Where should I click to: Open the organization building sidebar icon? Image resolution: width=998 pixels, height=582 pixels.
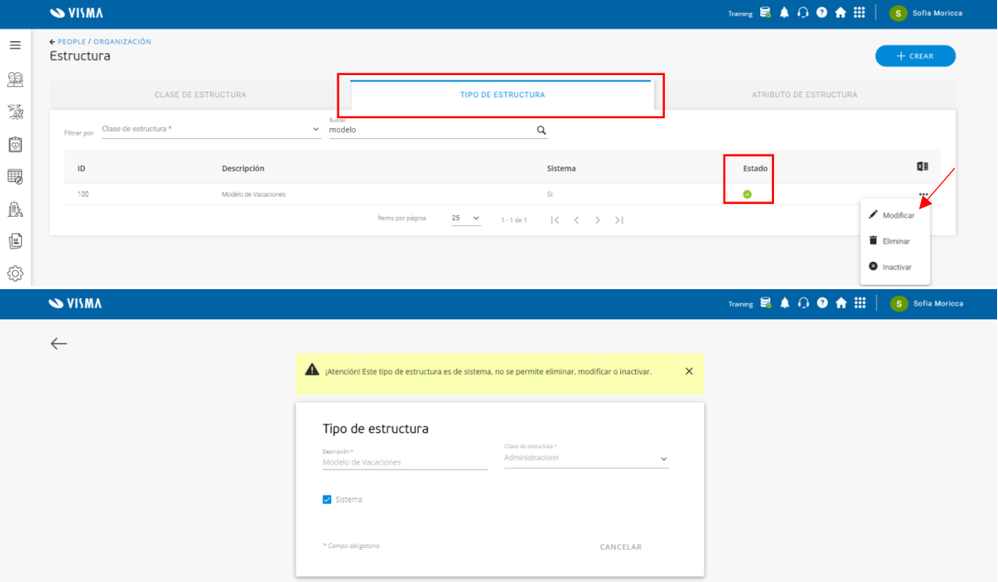point(15,209)
